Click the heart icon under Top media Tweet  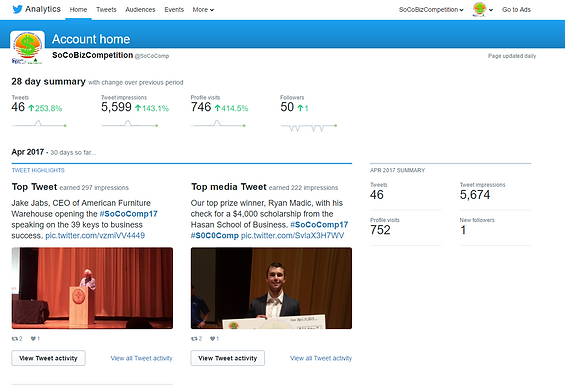click(213, 339)
